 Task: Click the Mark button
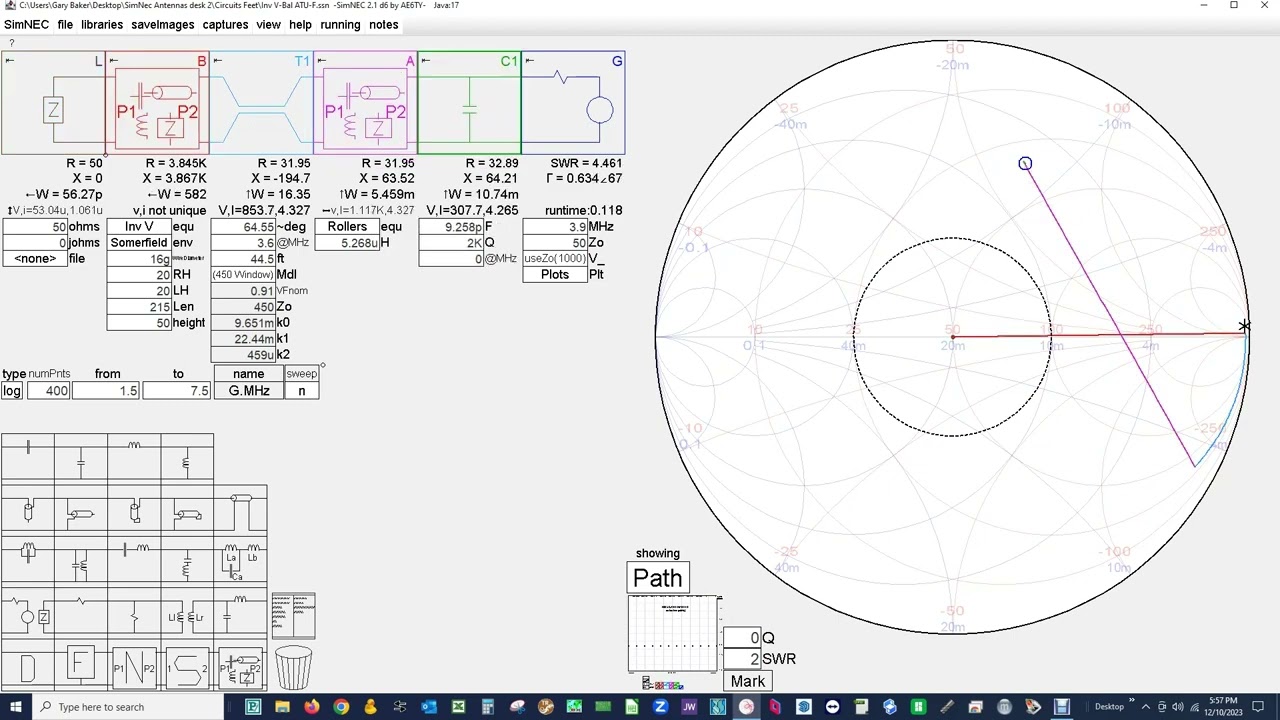[748, 681]
